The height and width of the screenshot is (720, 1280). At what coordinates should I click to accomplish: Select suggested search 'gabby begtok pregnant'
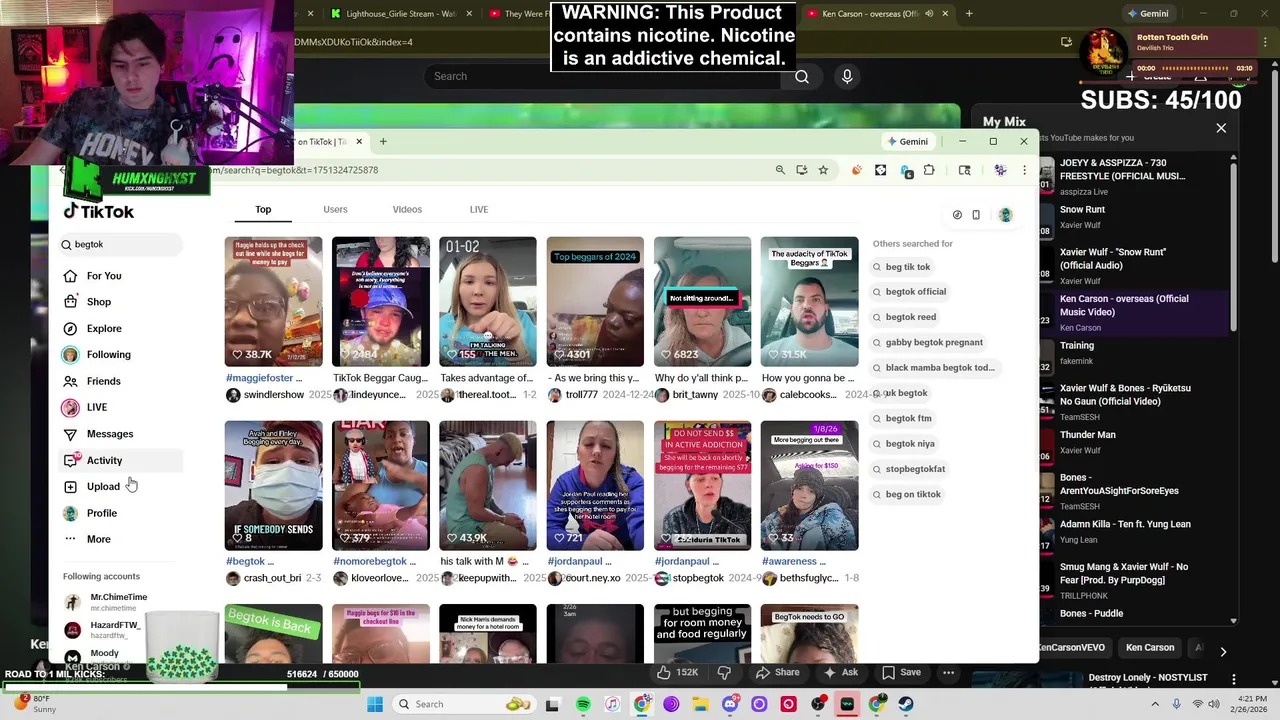click(928, 342)
